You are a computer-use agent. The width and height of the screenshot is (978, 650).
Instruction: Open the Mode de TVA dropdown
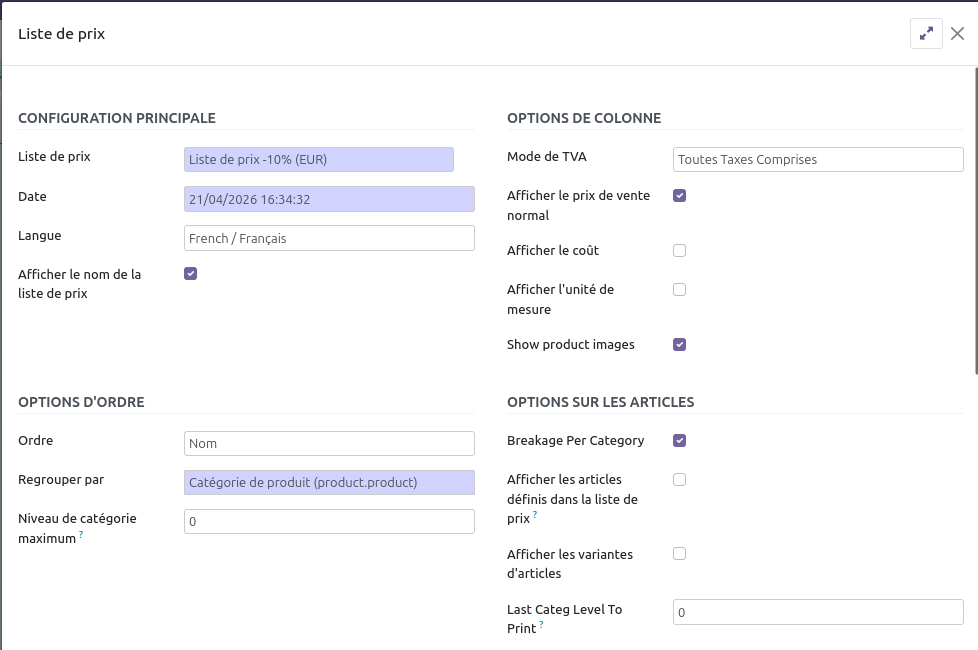(x=817, y=160)
